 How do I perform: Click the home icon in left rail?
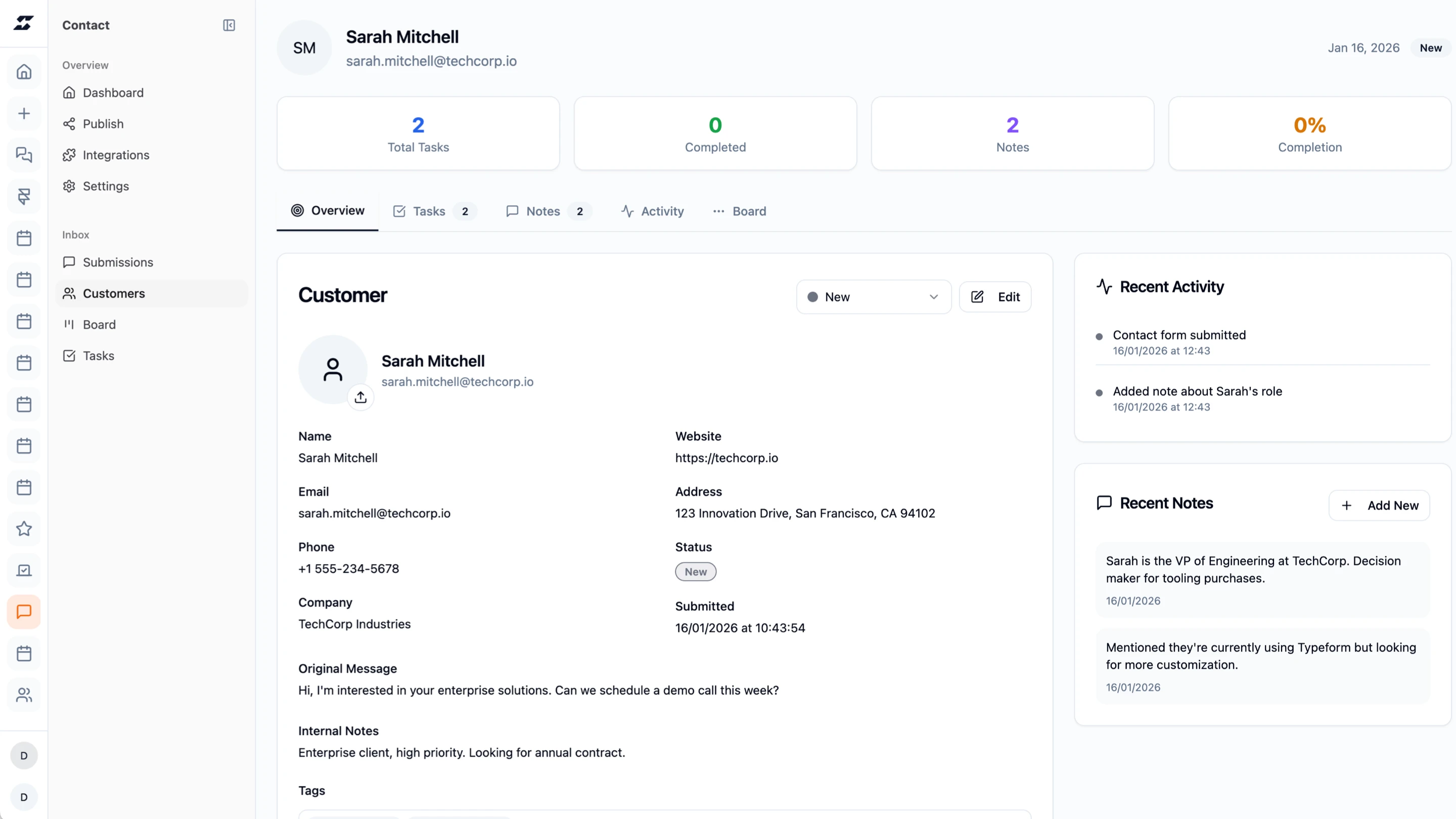(x=24, y=72)
